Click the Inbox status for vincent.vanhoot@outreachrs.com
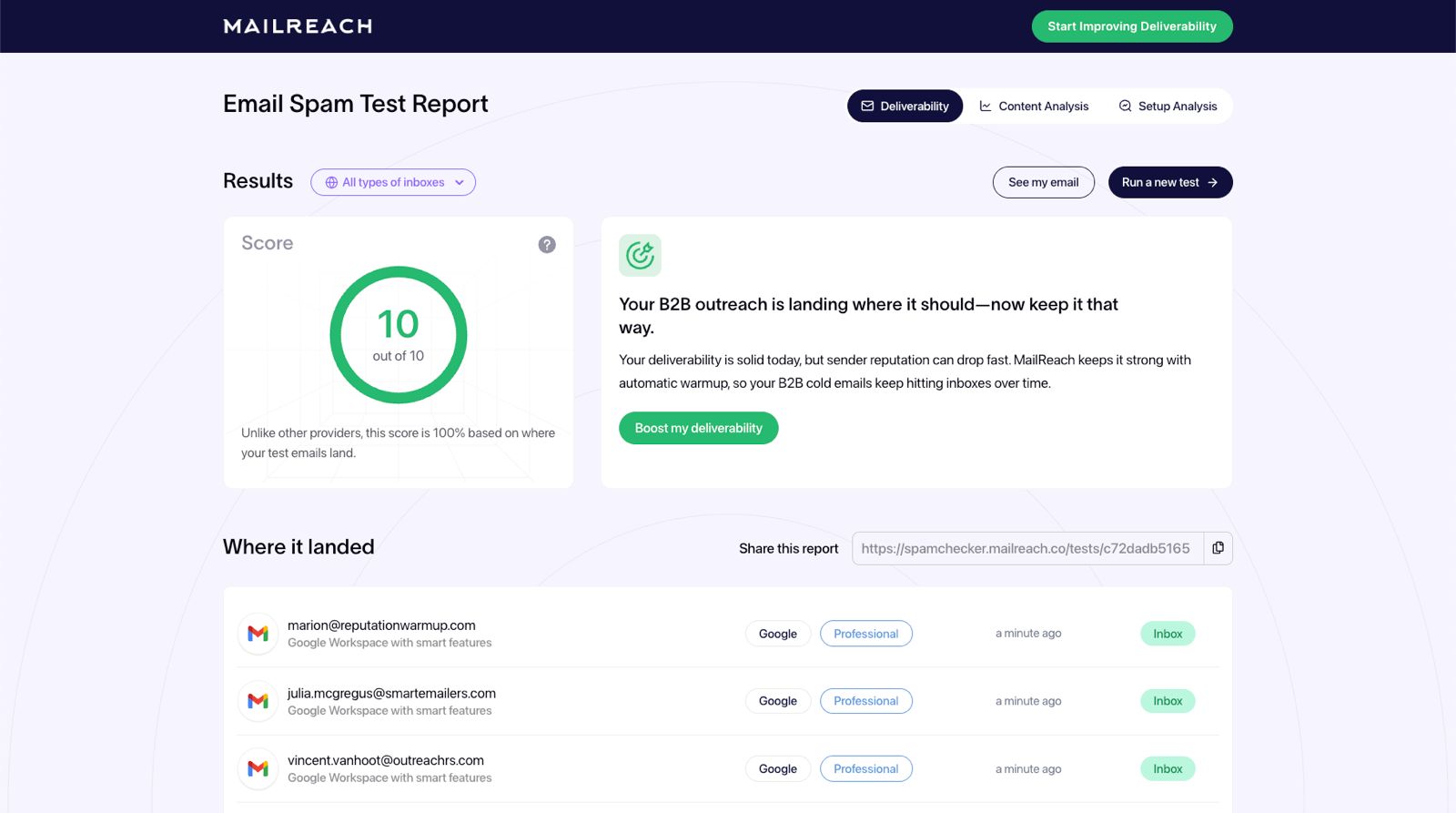This screenshot has height=813, width=1456. [x=1168, y=768]
